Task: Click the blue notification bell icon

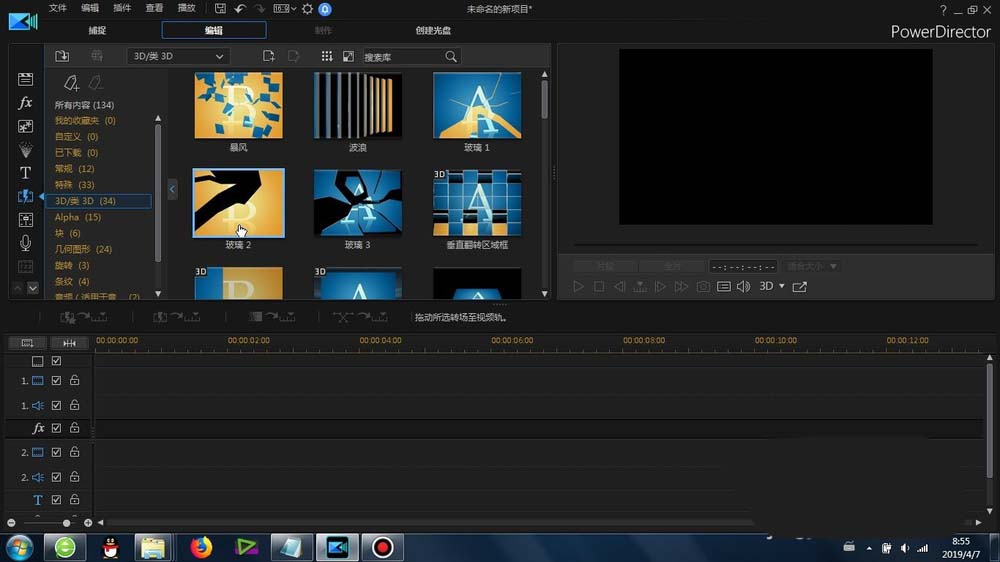Action: 325,9
